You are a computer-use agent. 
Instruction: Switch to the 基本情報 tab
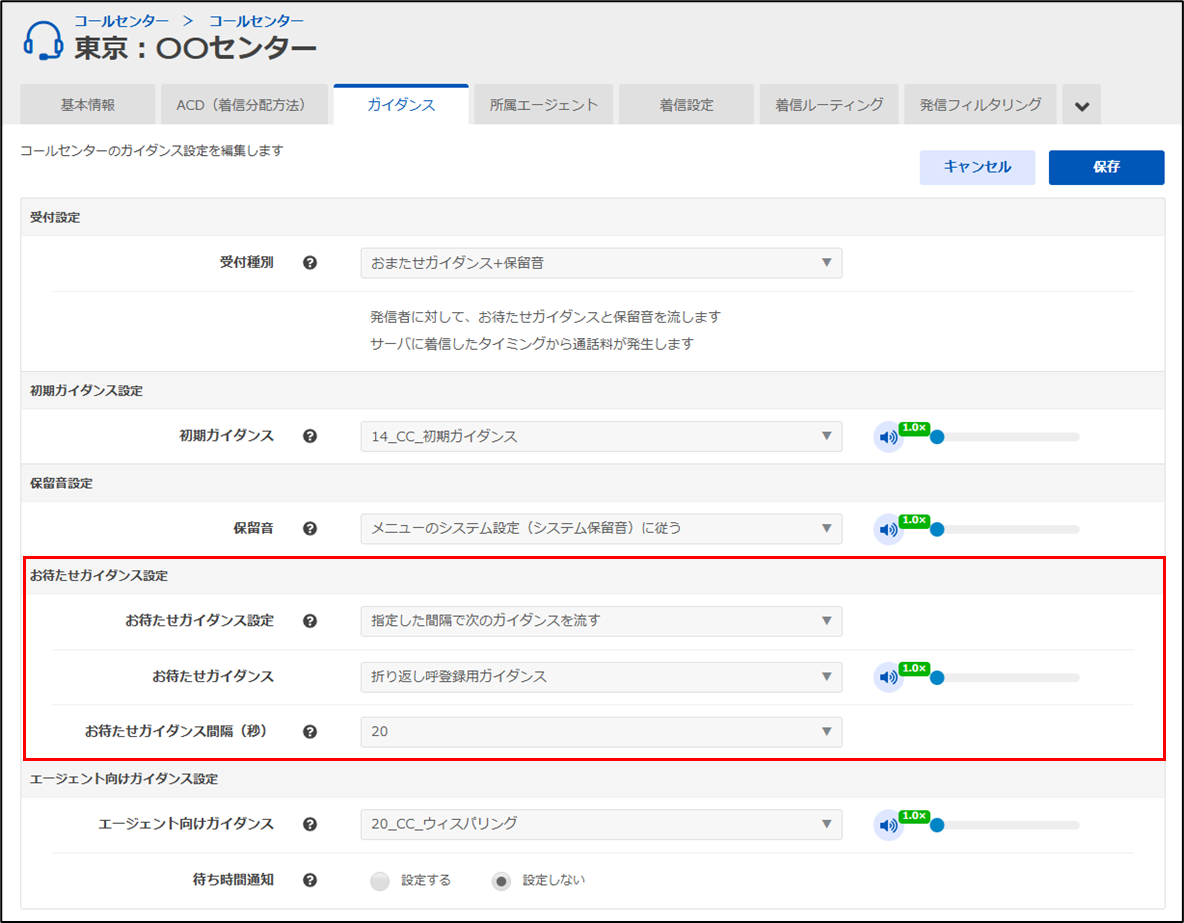coord(88,105)
